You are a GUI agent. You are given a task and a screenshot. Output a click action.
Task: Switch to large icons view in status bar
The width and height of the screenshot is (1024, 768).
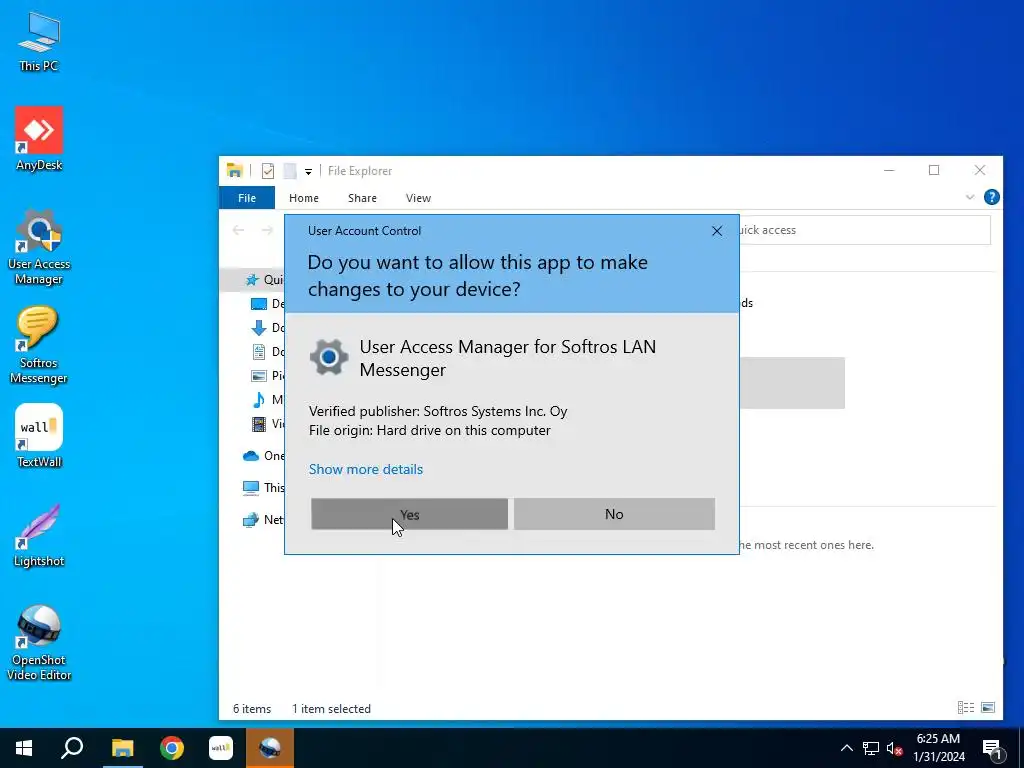click(988, 708)
